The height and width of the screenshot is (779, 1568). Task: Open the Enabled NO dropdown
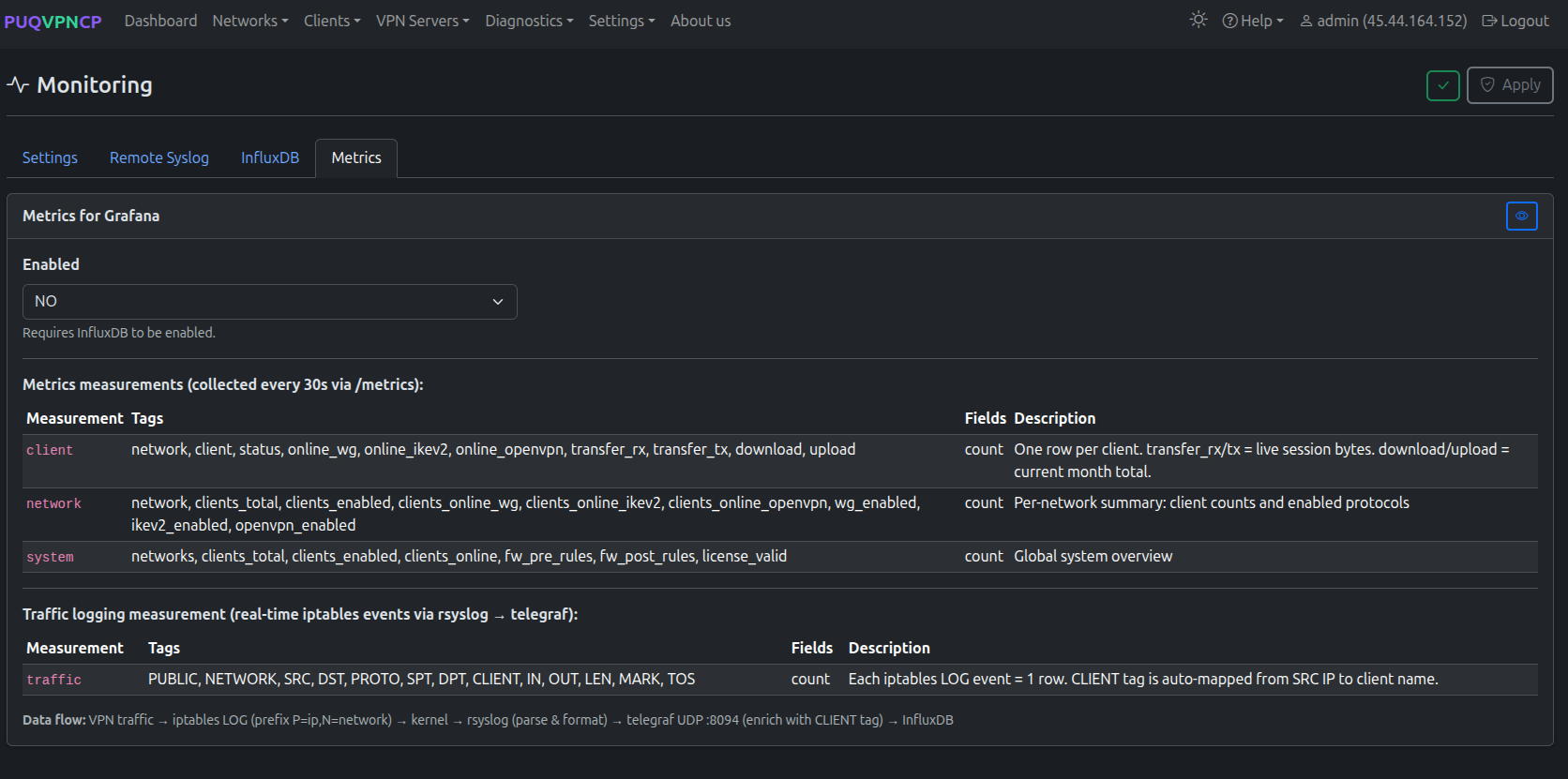[x=270, y=302]
